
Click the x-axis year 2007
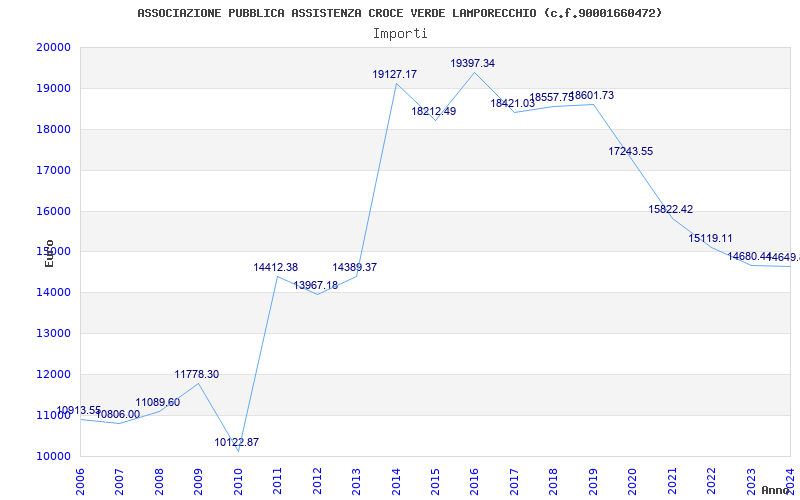119,481
